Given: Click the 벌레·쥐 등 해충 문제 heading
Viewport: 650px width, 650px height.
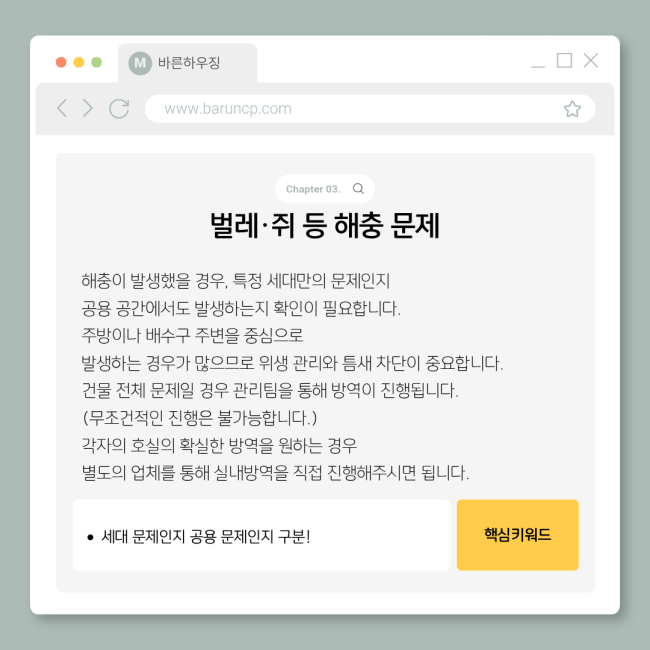Looking at the screenshot, I should tap(325, 226).
